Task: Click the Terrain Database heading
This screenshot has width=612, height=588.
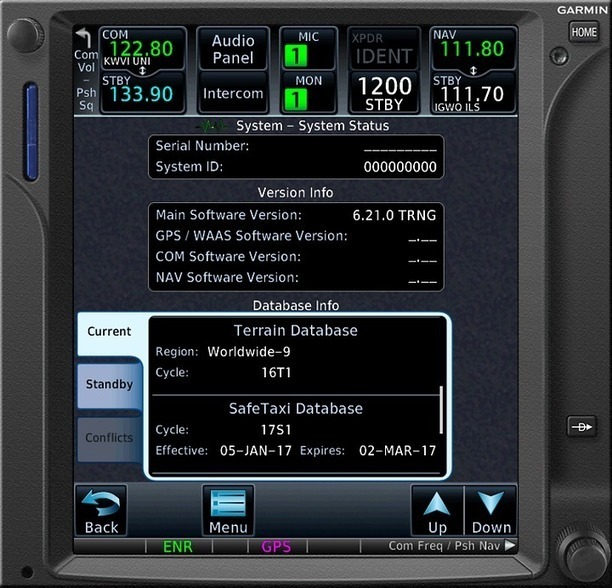Action: tap(295, 330)
